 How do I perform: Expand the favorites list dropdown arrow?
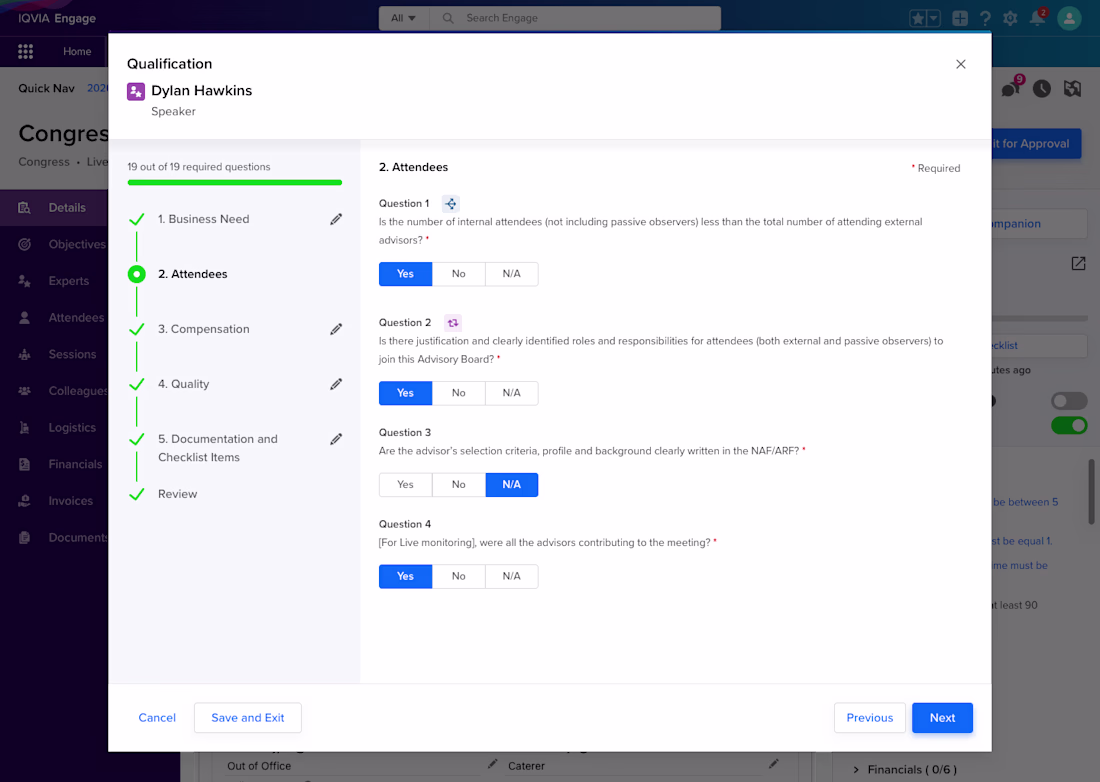934,18
